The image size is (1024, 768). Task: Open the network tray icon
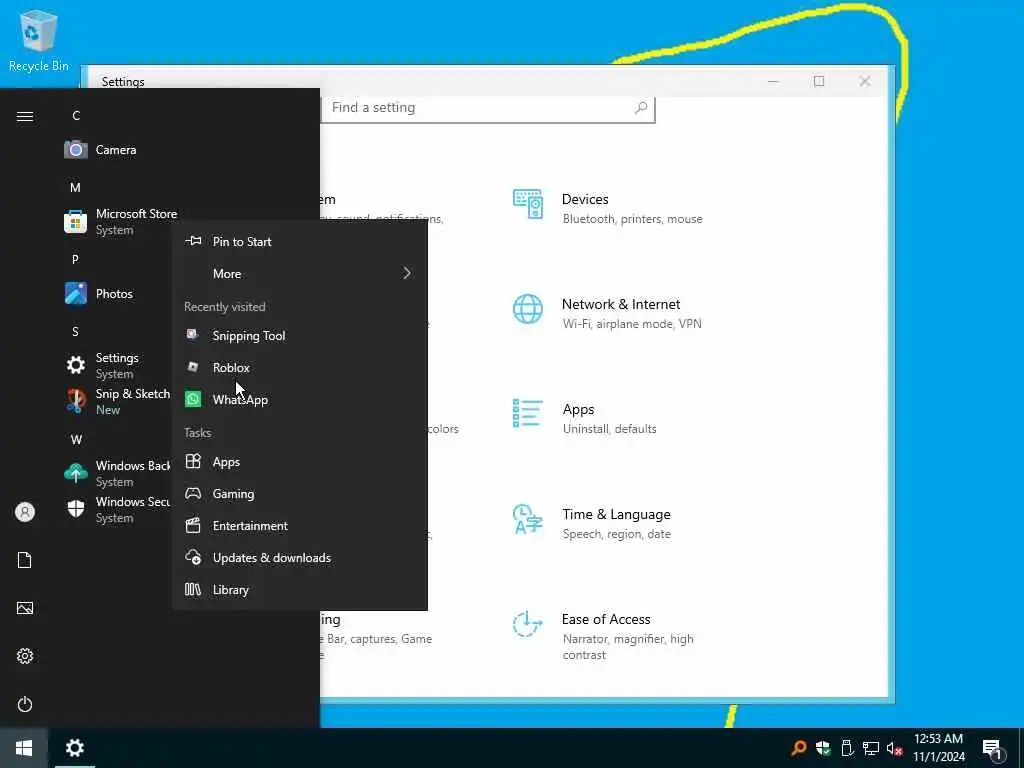(871, 748)
